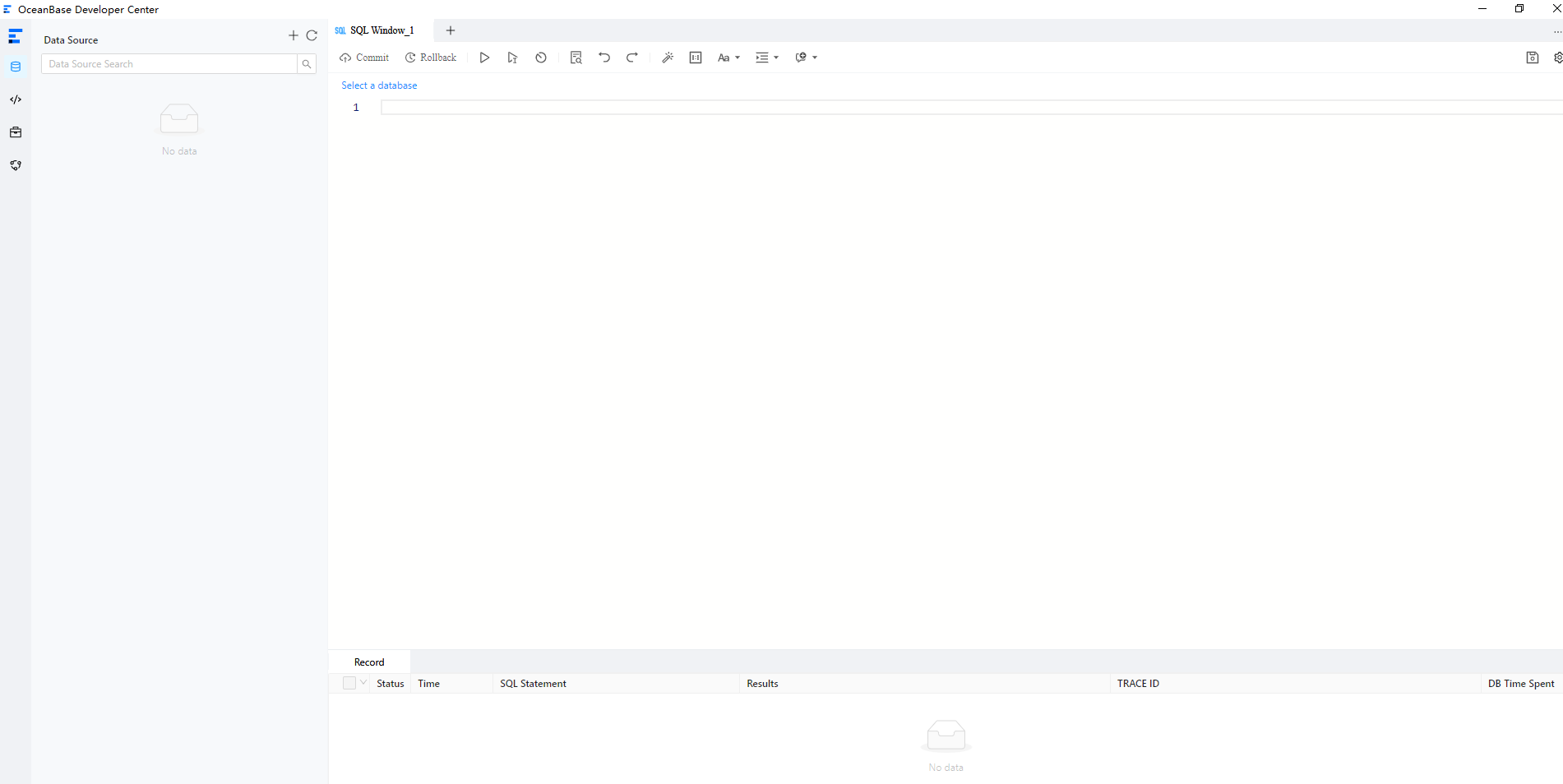The image size is (1563, 784).
Task: Click the find and replace icon in the toolbar
Action: click(x=576, y=58)
